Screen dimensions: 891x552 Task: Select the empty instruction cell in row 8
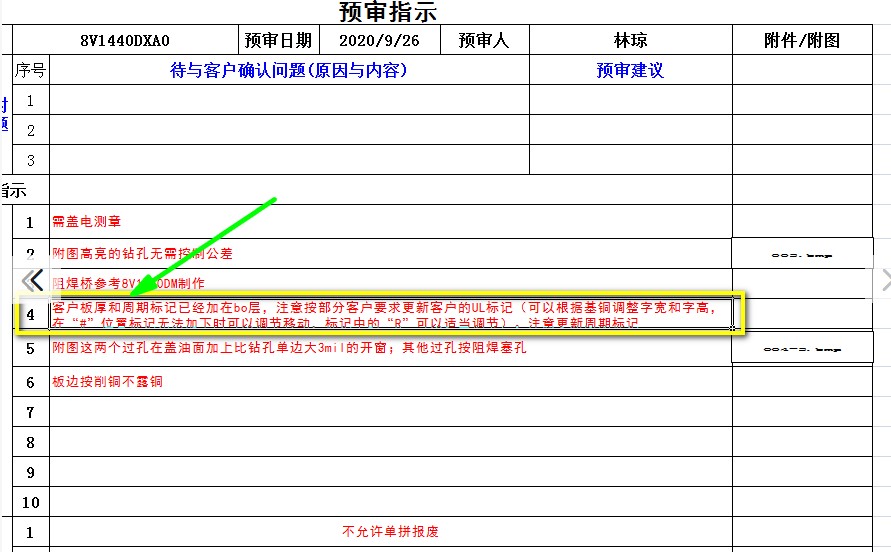391,442
